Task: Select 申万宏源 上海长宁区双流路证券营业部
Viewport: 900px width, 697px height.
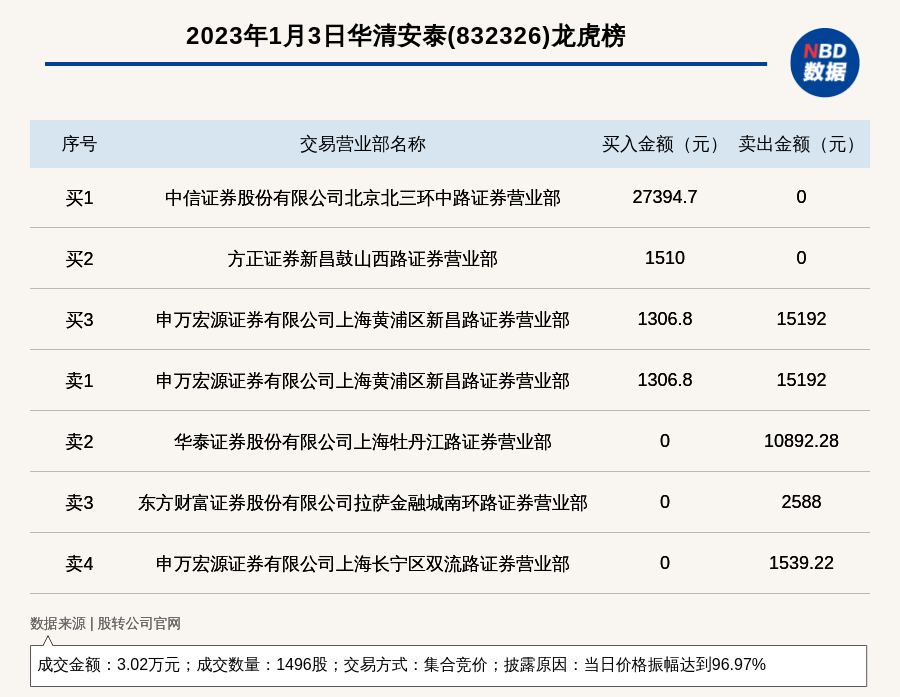Action: 363,564
